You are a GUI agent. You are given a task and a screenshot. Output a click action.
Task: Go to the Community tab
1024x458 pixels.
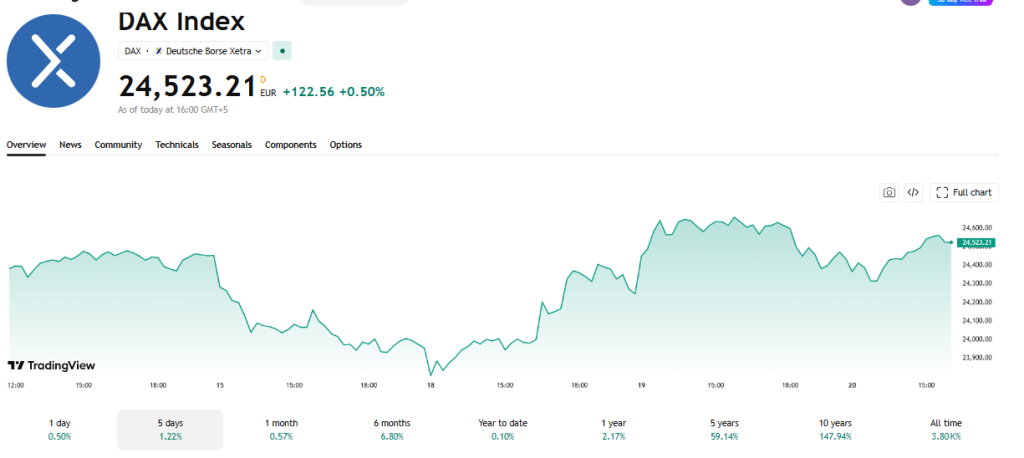(118, 145)
